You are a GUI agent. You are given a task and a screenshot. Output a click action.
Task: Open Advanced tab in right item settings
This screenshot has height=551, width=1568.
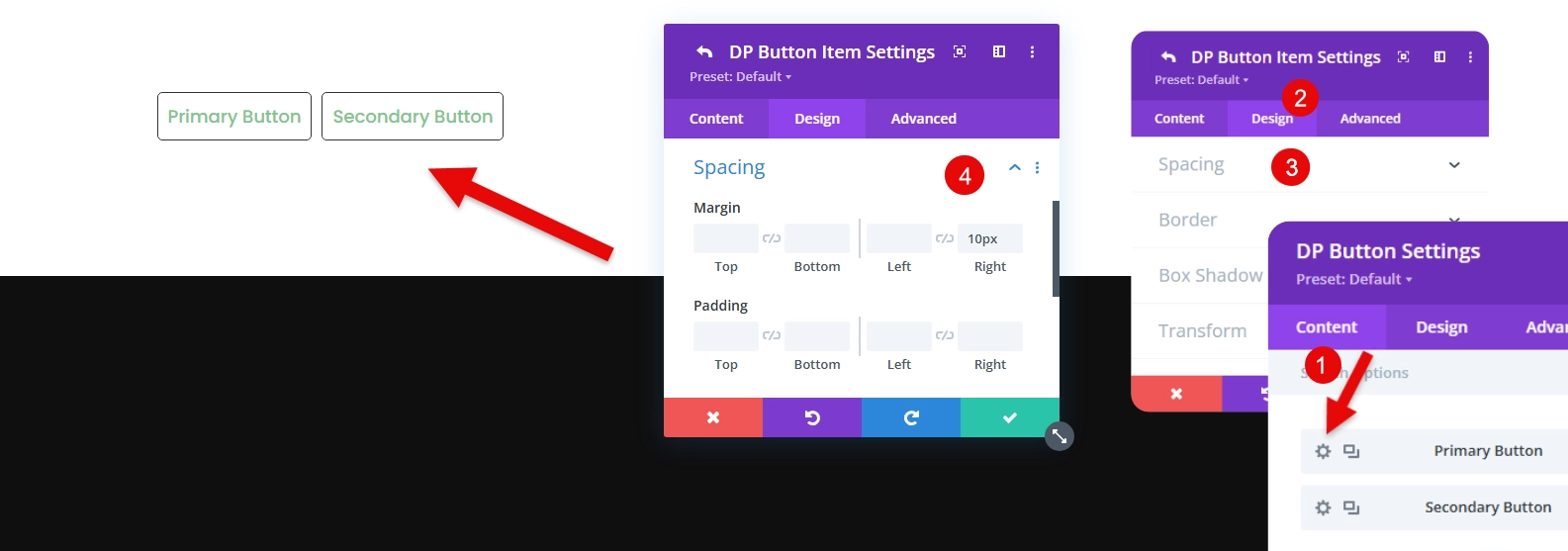1370,119
